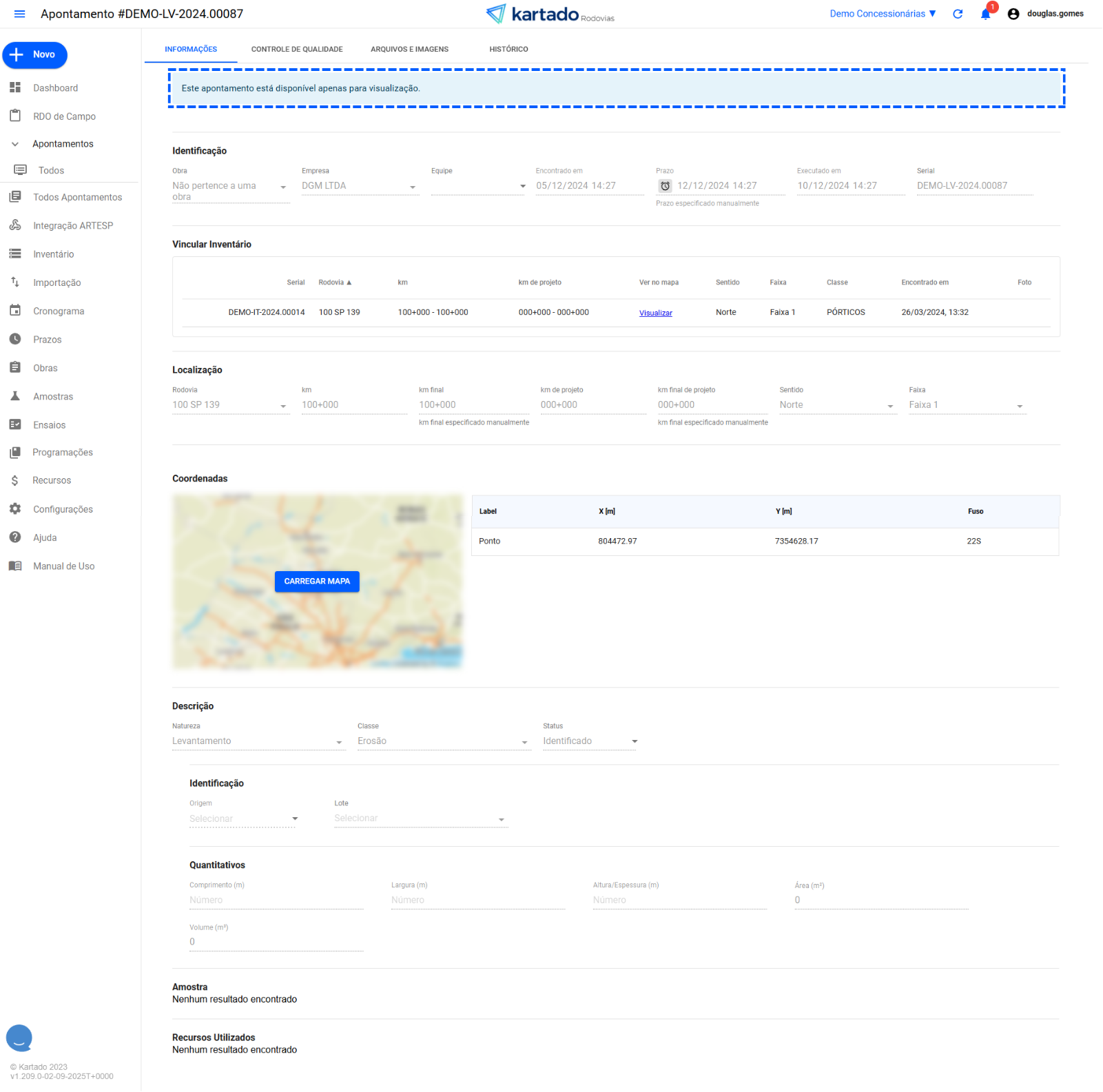This screenshot has width=1103, height=1092.
Task: Open the chat support bubble
Action: (19, 1038)
